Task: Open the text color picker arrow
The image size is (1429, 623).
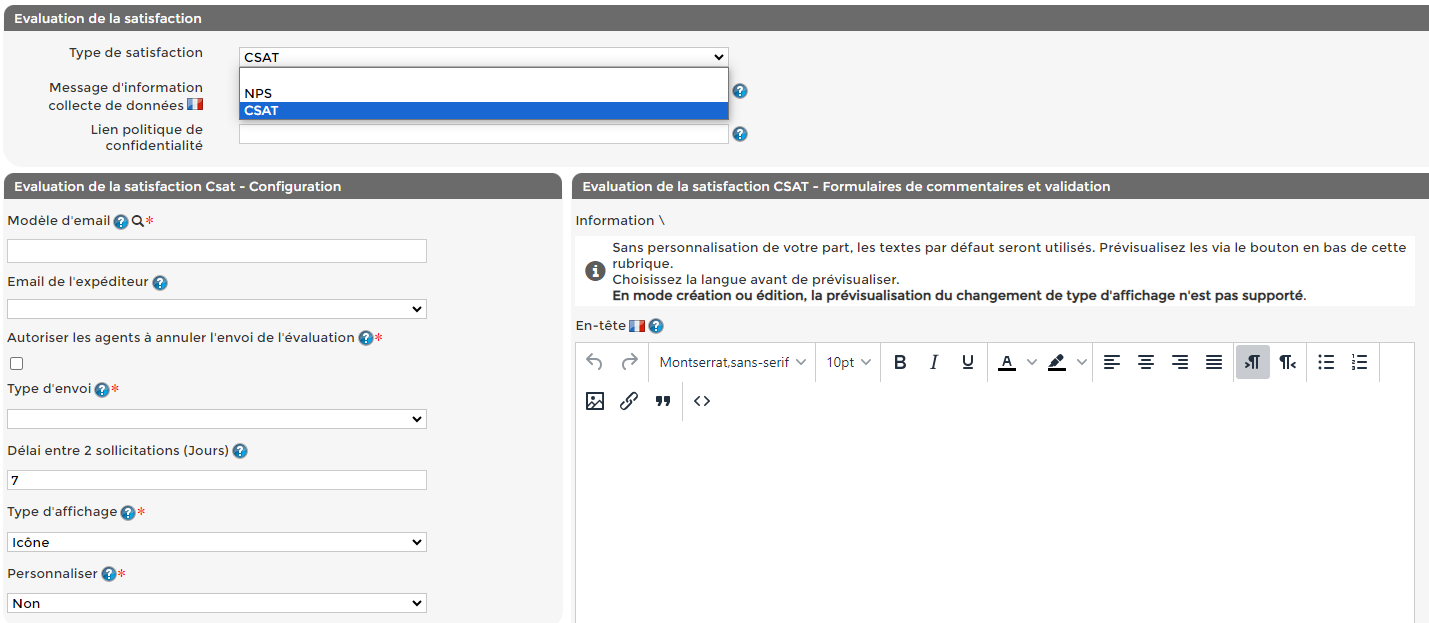Action: [x=1032, y=362]
